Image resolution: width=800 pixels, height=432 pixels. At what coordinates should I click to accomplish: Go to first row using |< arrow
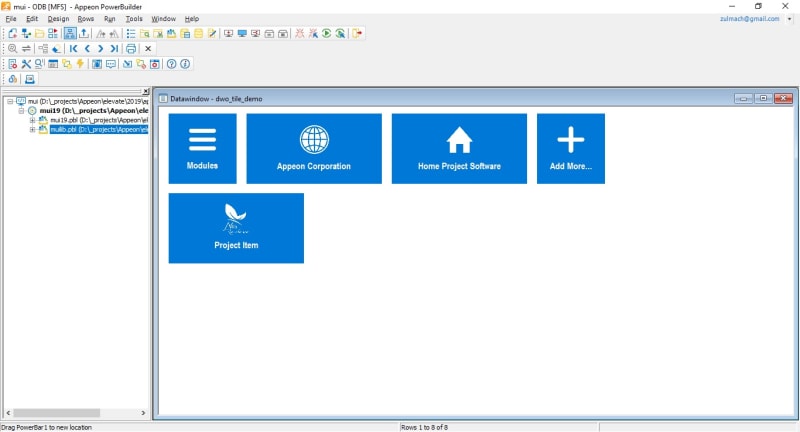(73, 48)
